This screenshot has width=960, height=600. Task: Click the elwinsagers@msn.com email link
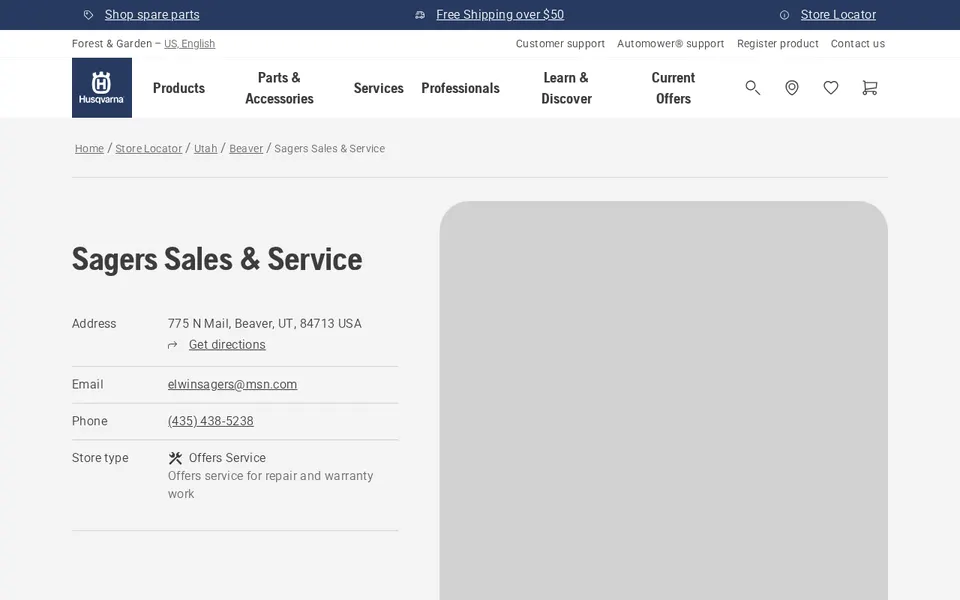point(233,384)
